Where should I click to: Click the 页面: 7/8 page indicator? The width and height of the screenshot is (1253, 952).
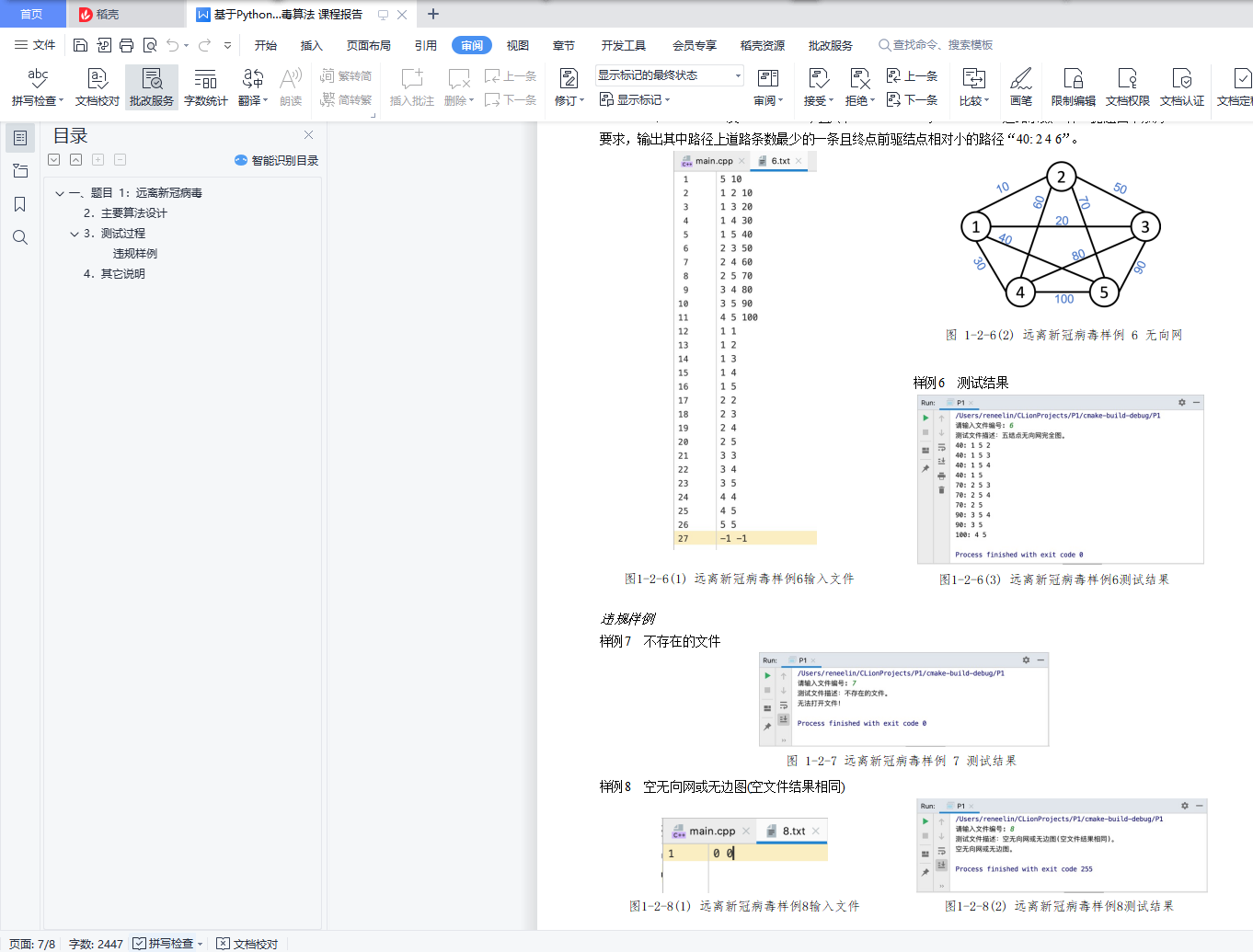coord(32,944)
